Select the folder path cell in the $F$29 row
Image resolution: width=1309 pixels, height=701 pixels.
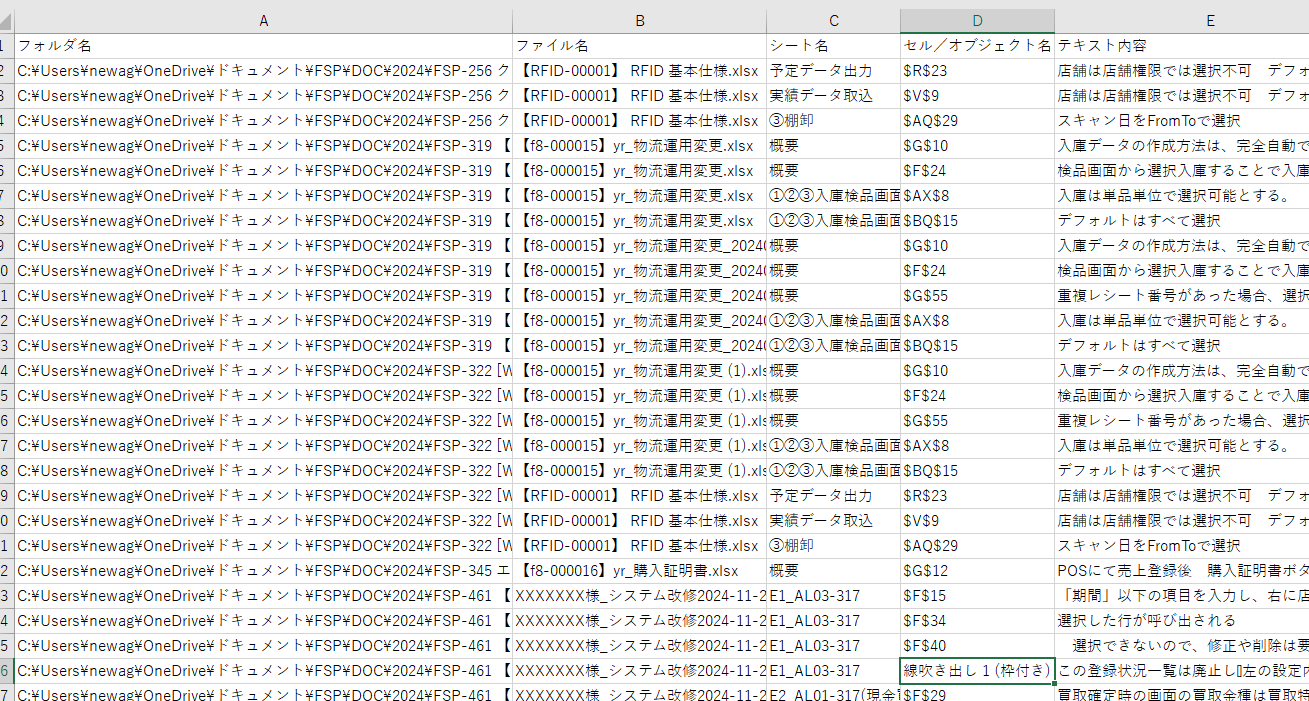[263, 694]
